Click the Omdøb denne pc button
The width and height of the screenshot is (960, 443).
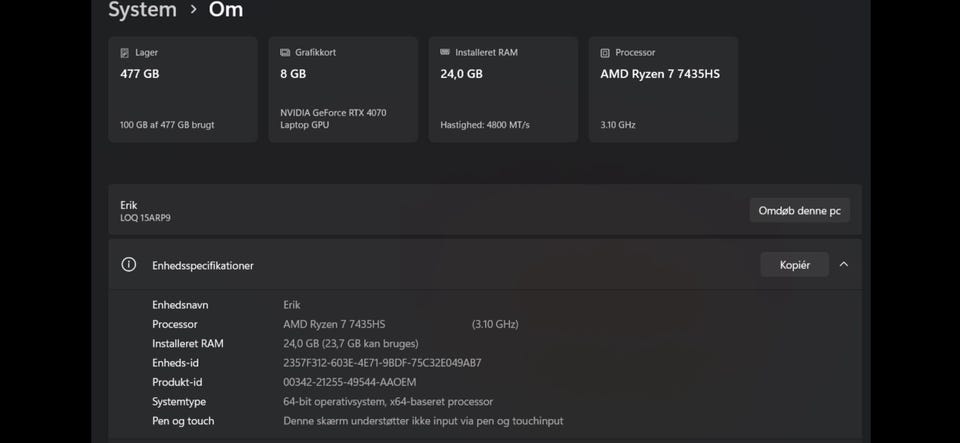point(799,210)
